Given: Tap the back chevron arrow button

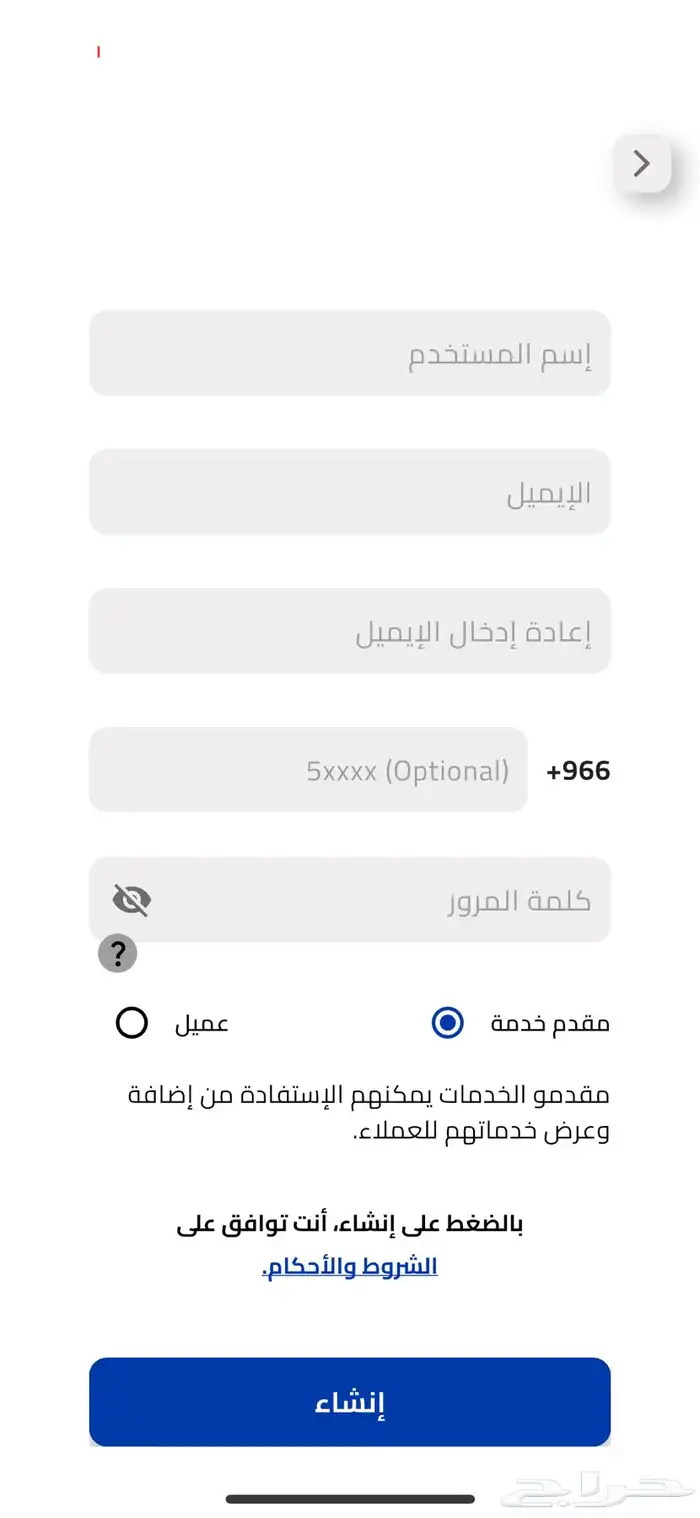Looking at the screenshot, I should coord(642,163).
